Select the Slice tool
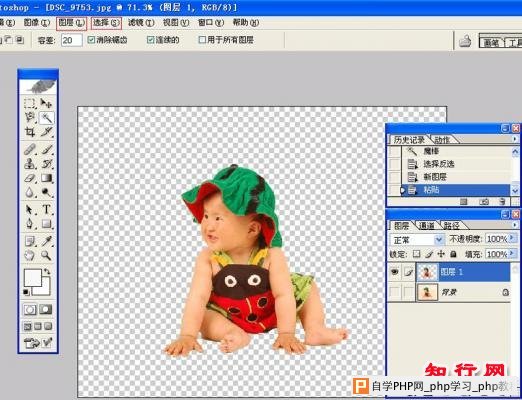The height and width of the screenshot is (400, 522). coord(46,132)
